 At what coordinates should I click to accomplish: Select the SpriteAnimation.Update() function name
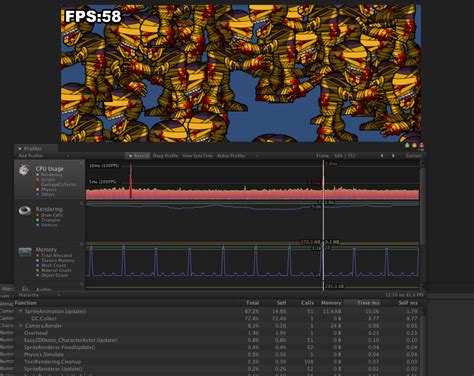pyautogui.click(x=55, y=311)
